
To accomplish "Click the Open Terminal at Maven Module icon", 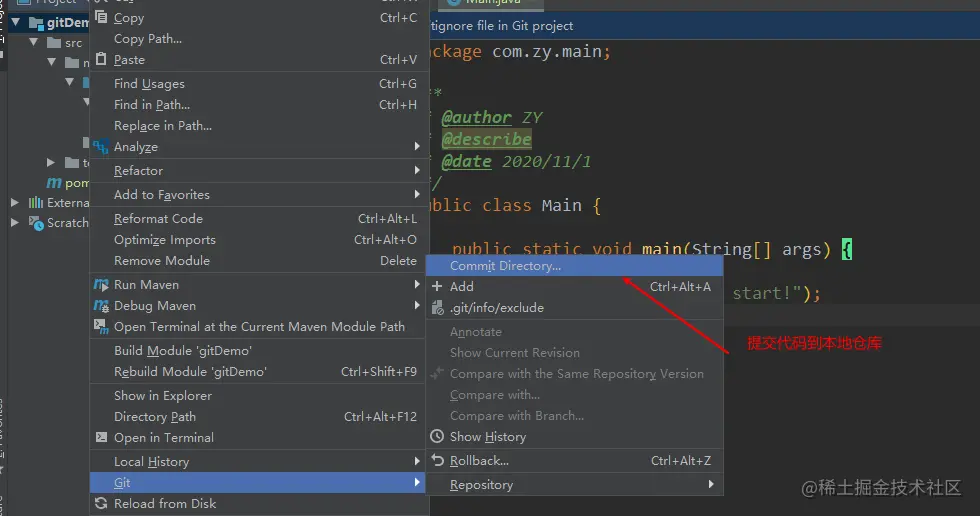I will tap(101, 325).
